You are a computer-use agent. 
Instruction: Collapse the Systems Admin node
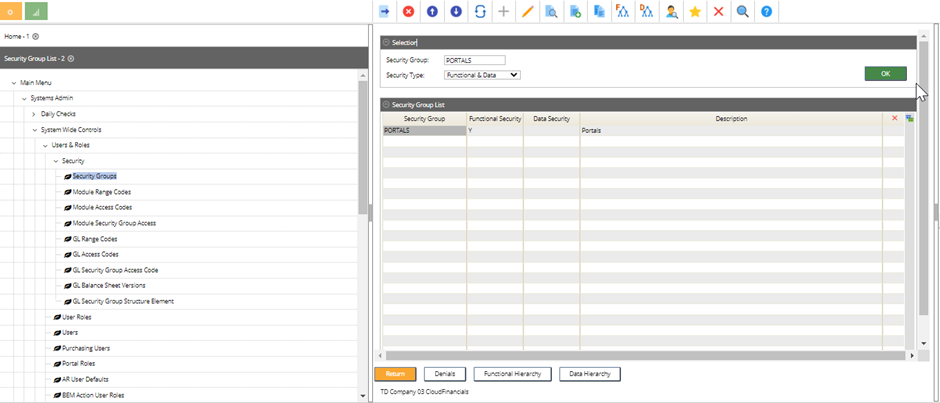click(24, 98)
